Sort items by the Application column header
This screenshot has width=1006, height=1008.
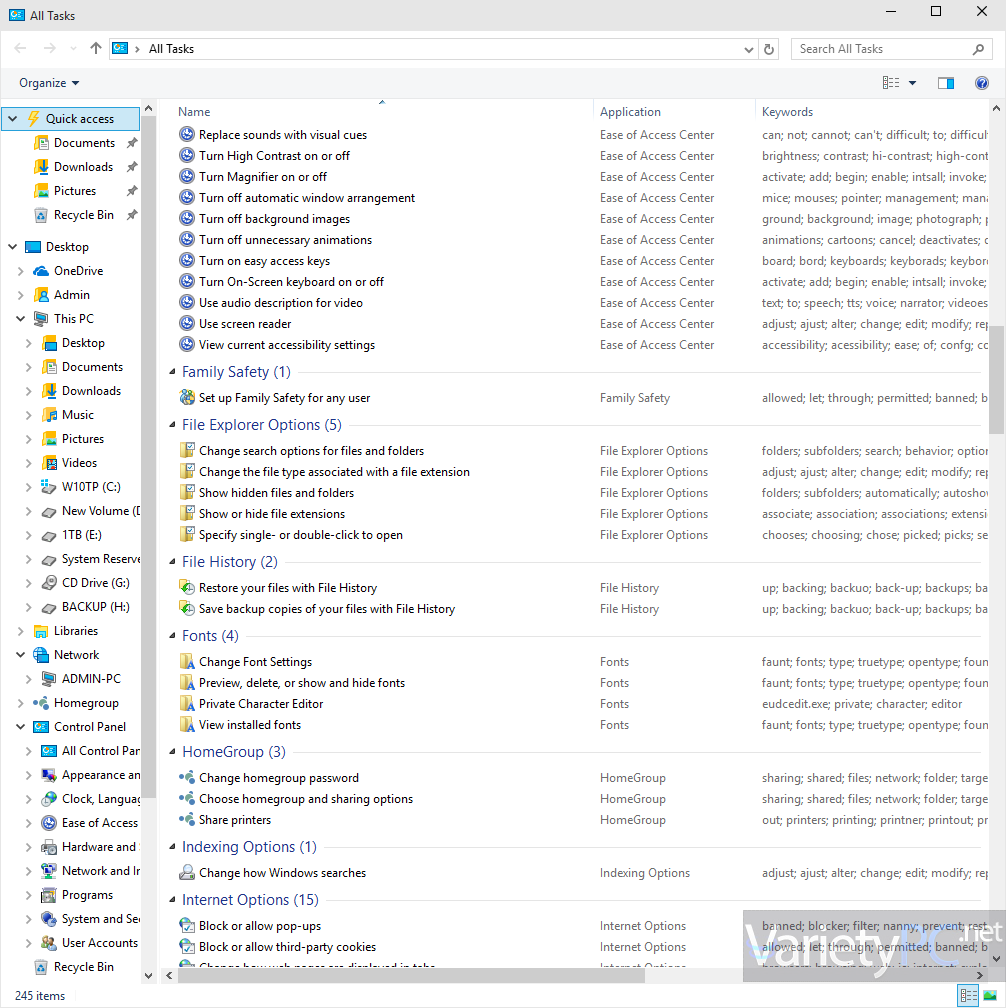(630, 111)
